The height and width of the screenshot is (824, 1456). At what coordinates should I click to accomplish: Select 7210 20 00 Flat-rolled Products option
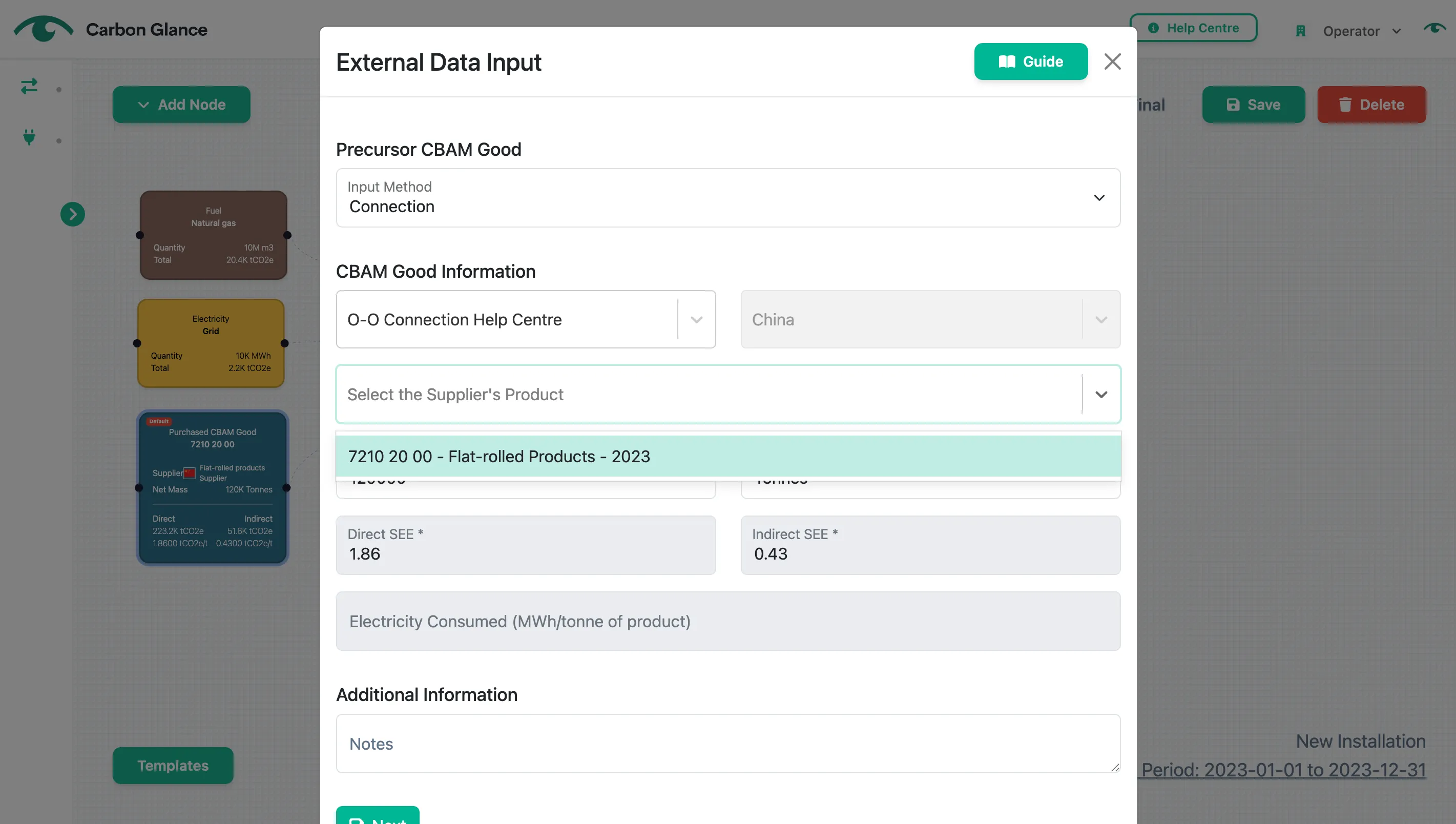click(x=728, y=456)
